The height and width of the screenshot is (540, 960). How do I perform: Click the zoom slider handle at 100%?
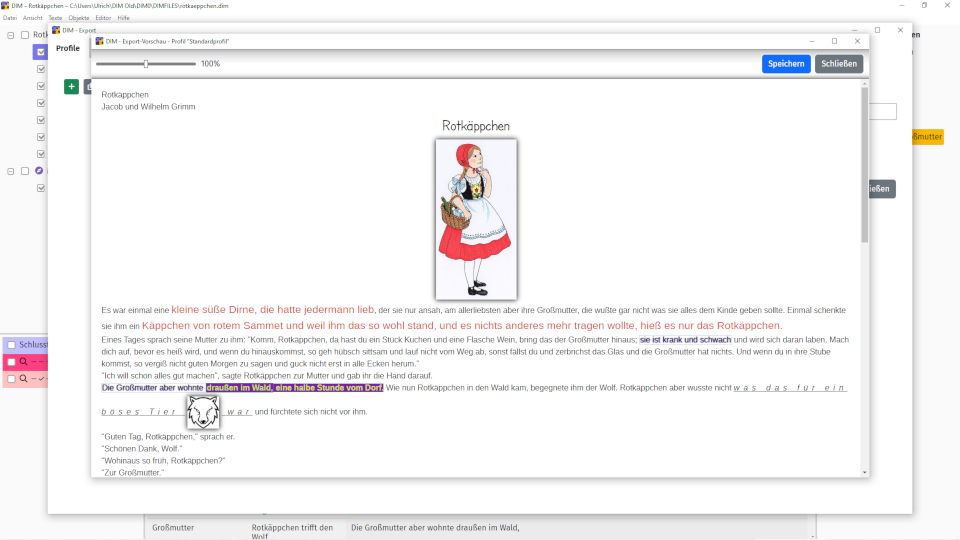[x=146, y=64]
